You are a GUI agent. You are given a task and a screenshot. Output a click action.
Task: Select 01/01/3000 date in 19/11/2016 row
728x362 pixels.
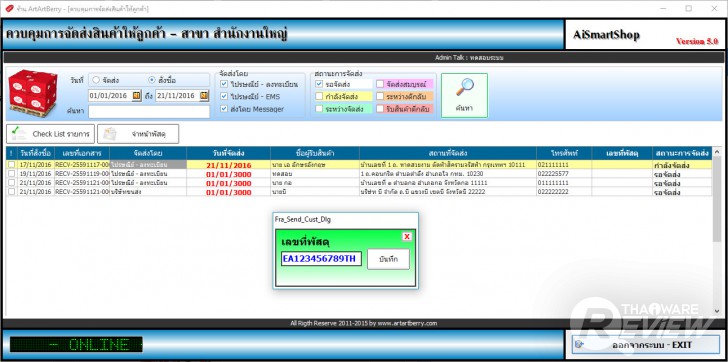(x=228, y=174)
